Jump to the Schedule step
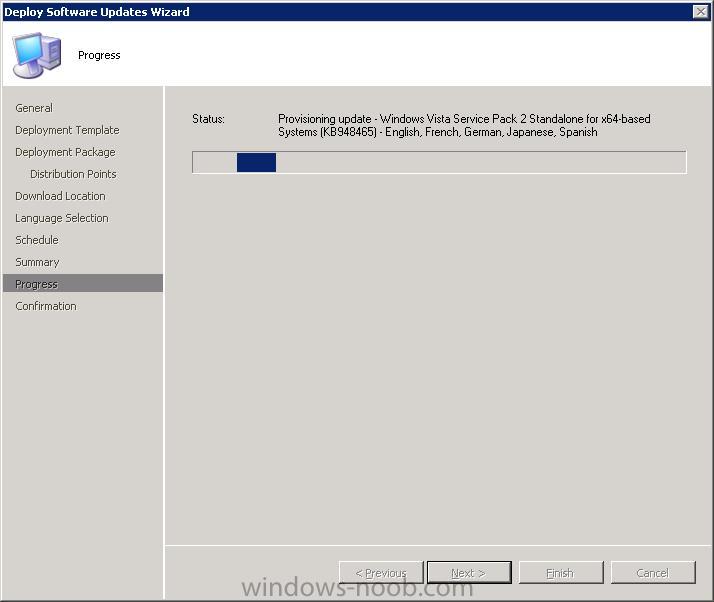Image resolution: width=714 pixels, height=602 pixels. pos(36,240)
